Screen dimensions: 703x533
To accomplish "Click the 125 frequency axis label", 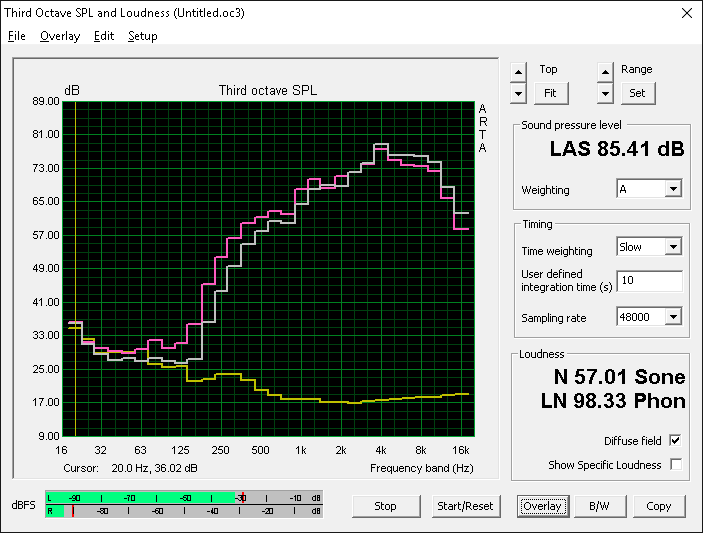I will pyautogui.click(x=180, y=450).
